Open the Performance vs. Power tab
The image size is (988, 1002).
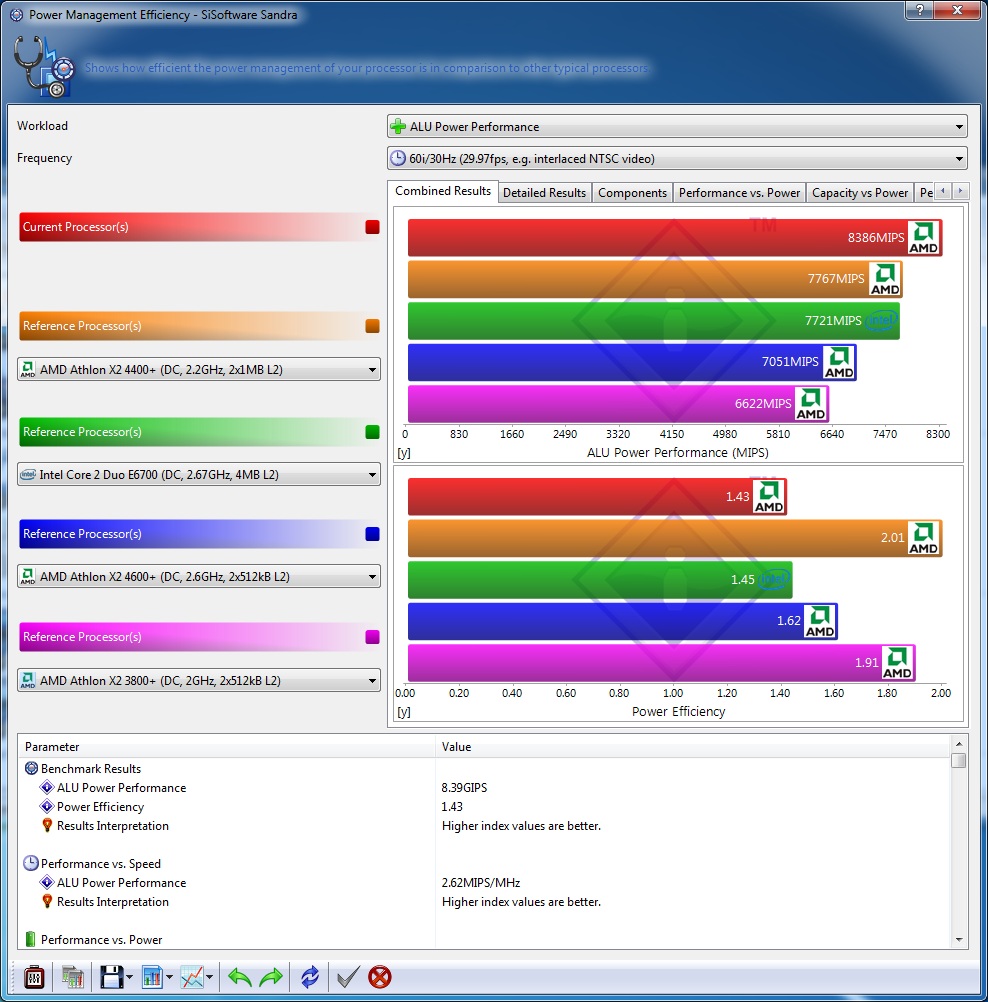739,193
